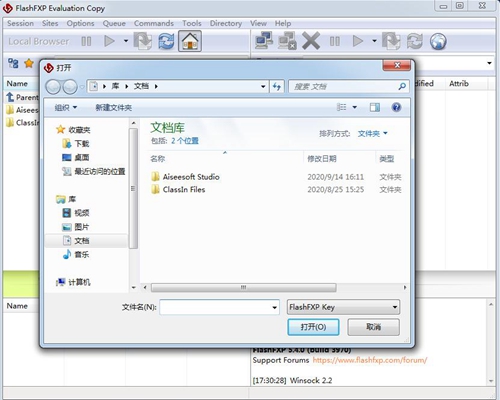Viewport: 500px width, 400px height.
Task: Open the 组织 organize dropdown
Action: point(66,108)
